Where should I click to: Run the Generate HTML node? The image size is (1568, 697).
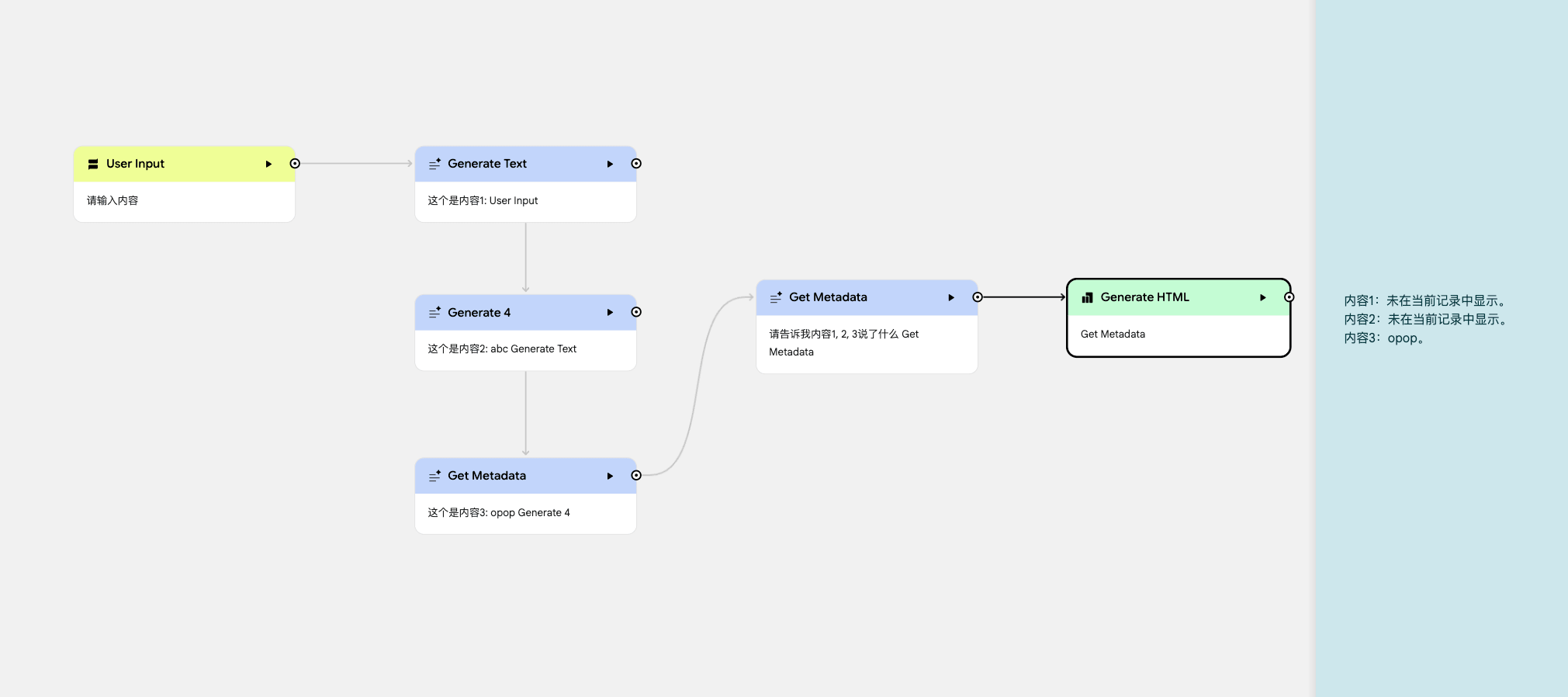(x=1262, y=297)
